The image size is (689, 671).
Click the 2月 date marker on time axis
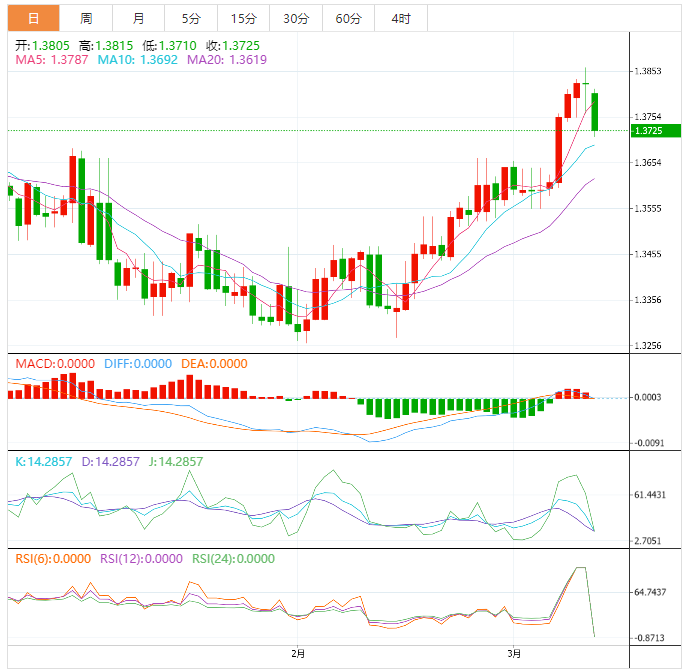click(x=298, y=654)
